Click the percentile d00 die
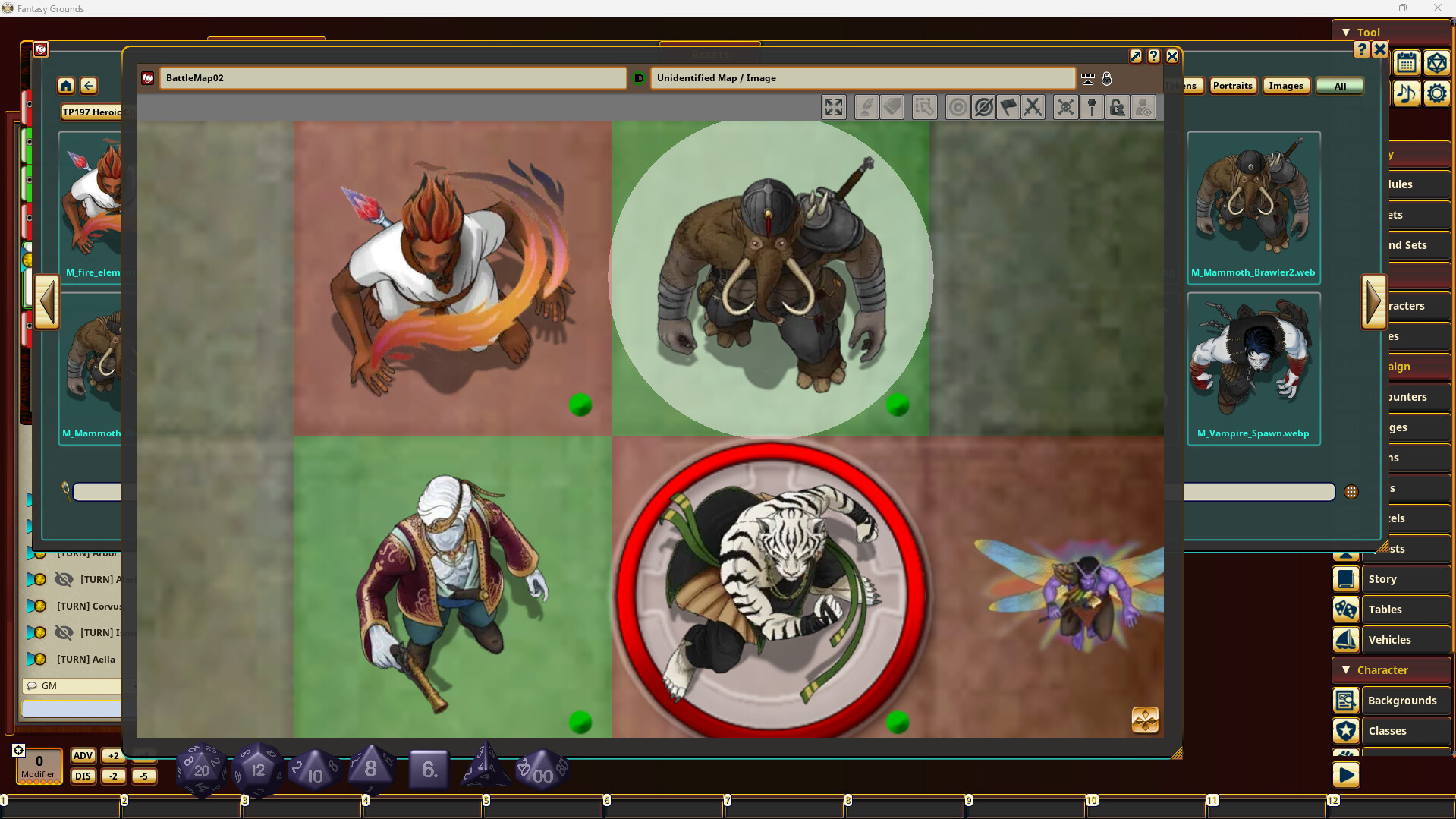Screen dimensions: 1456x819 542,771
